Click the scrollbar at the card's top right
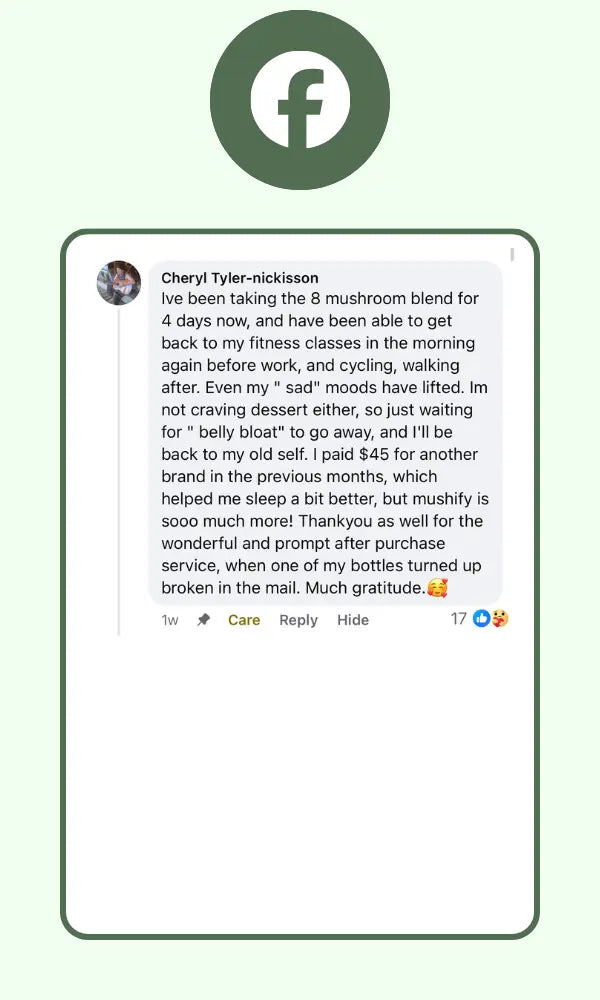600x1000 pixels. (512, 255)
